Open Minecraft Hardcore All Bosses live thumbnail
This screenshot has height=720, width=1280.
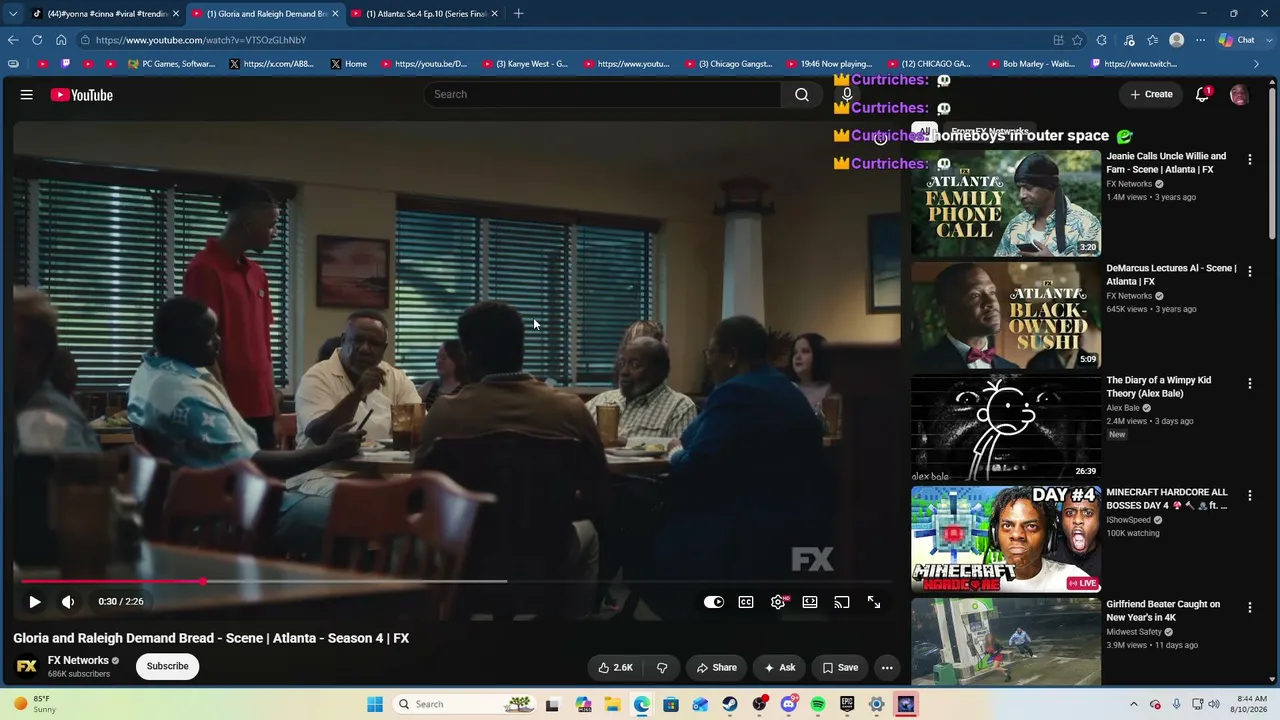point(1006,539)
